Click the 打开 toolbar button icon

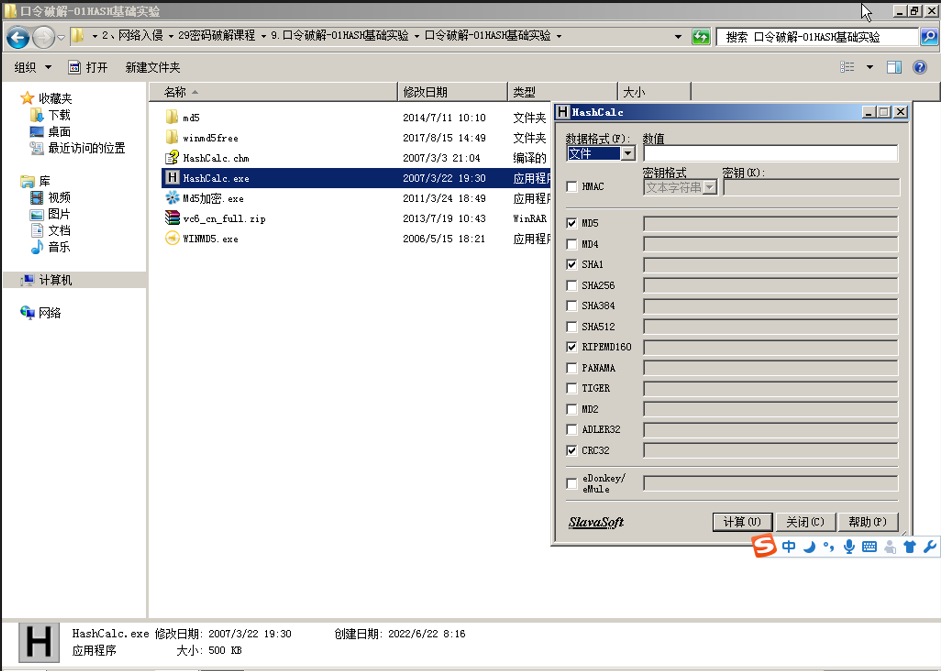coord(74,67)
